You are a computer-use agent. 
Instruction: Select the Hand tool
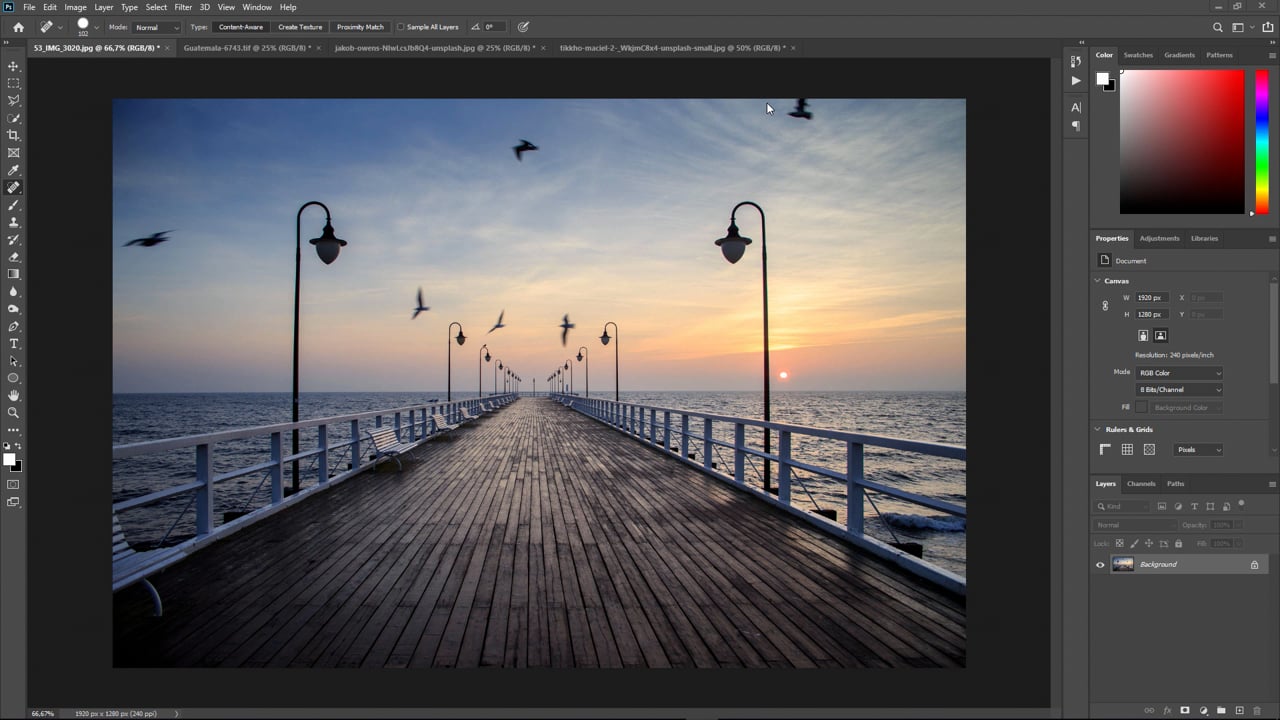(x=13, y=395)
